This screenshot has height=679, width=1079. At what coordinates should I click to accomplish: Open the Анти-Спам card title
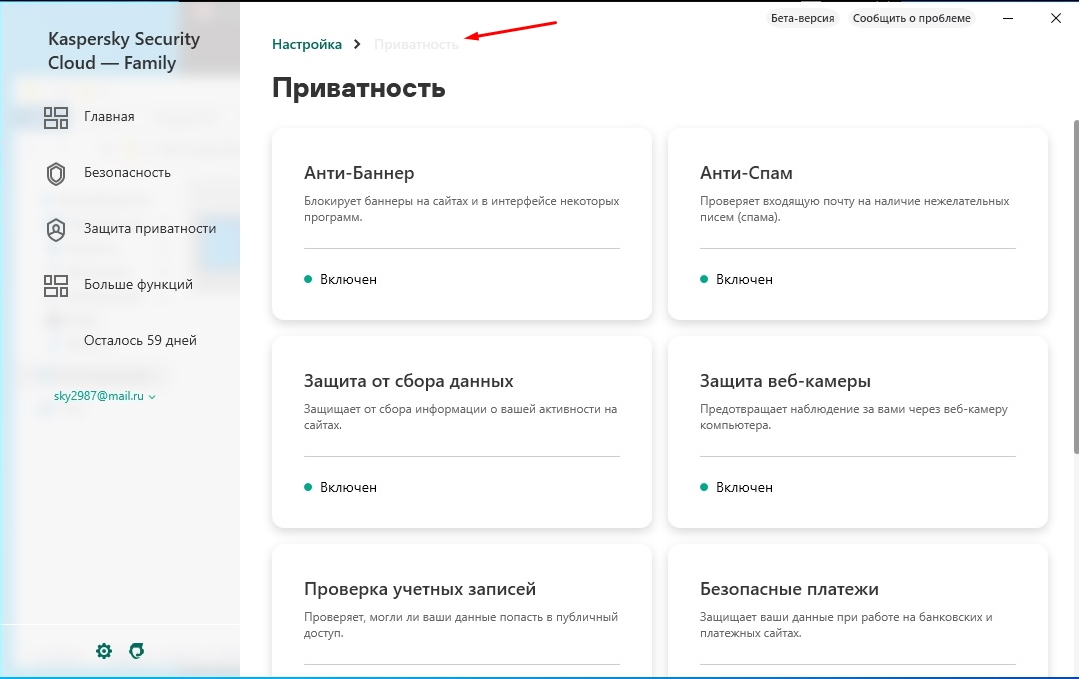pyautogui.click(x=746, y=173)
